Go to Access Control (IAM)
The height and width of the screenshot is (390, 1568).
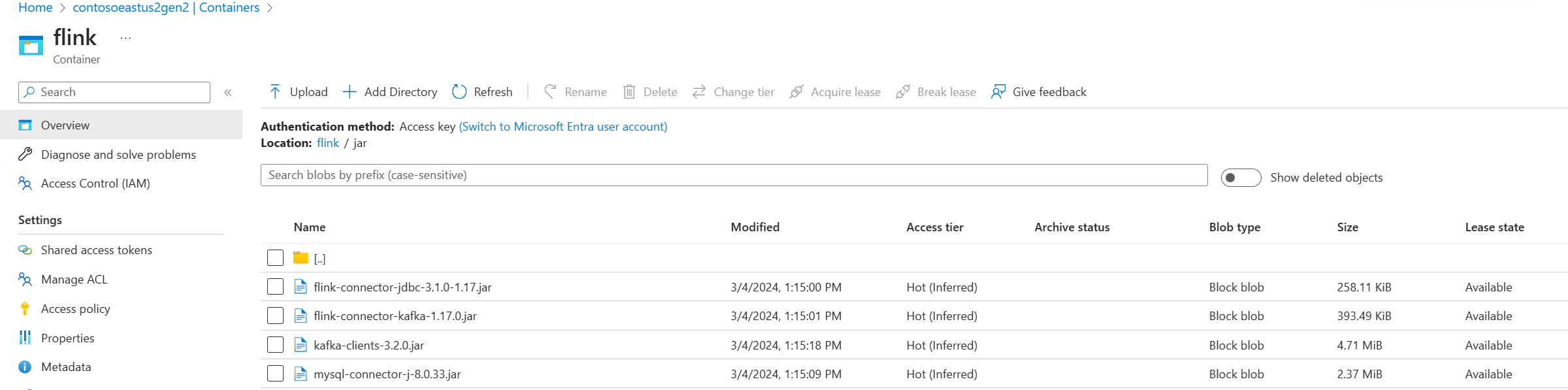[95, 184]
